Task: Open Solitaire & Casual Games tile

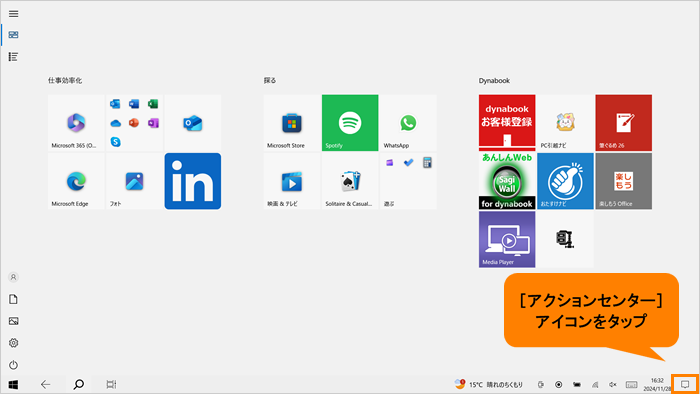Action: pyautogui.click(x=350, y=181)
